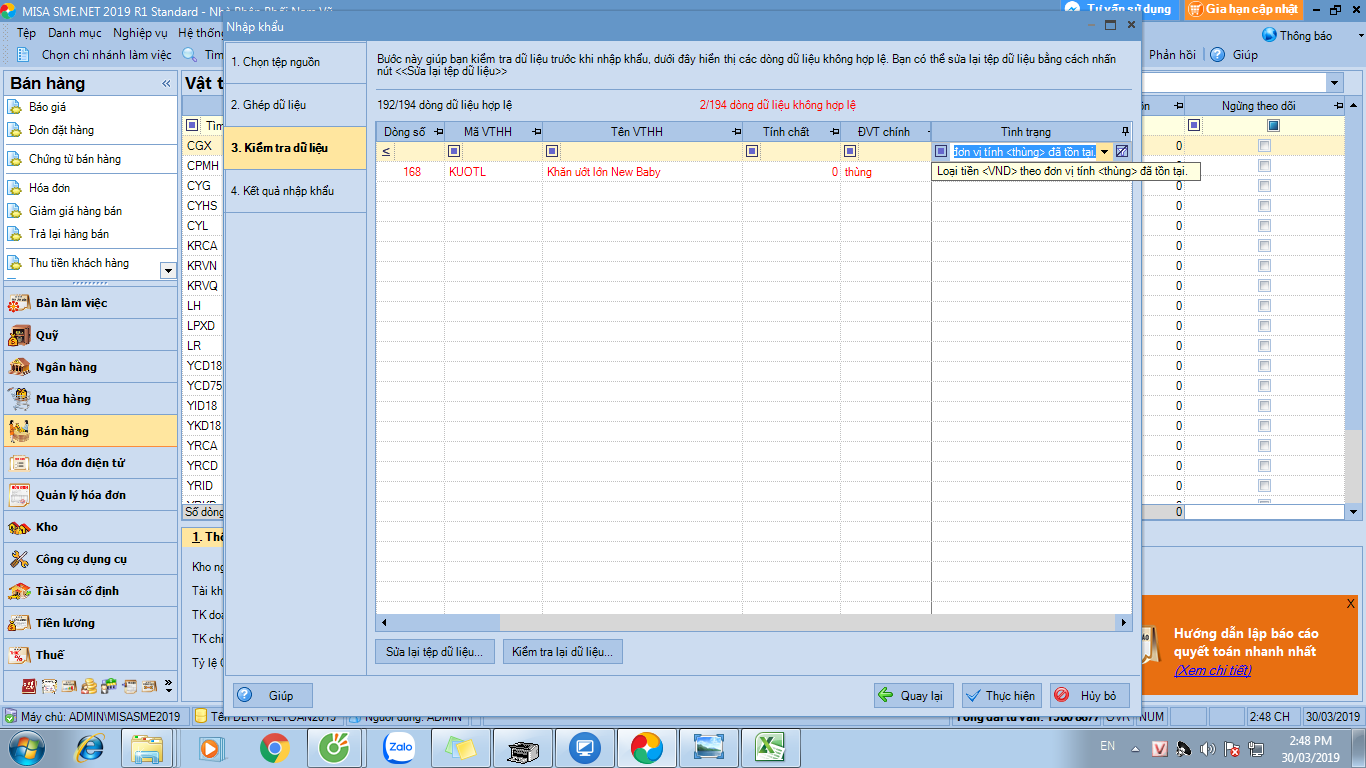Toggle first Ngừng theo dõi row checkbox
Viewport: 1366px width, 768px height.
pos(1264,146)
